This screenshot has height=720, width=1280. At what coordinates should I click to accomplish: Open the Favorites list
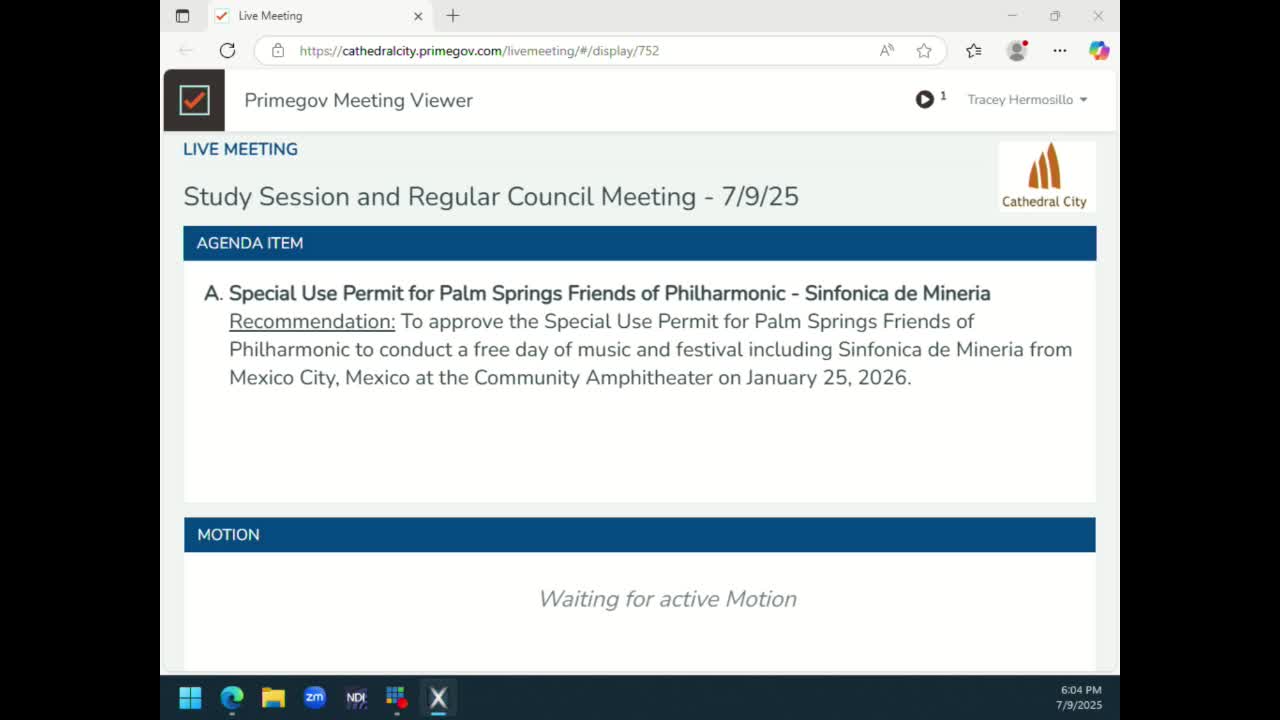973,50
